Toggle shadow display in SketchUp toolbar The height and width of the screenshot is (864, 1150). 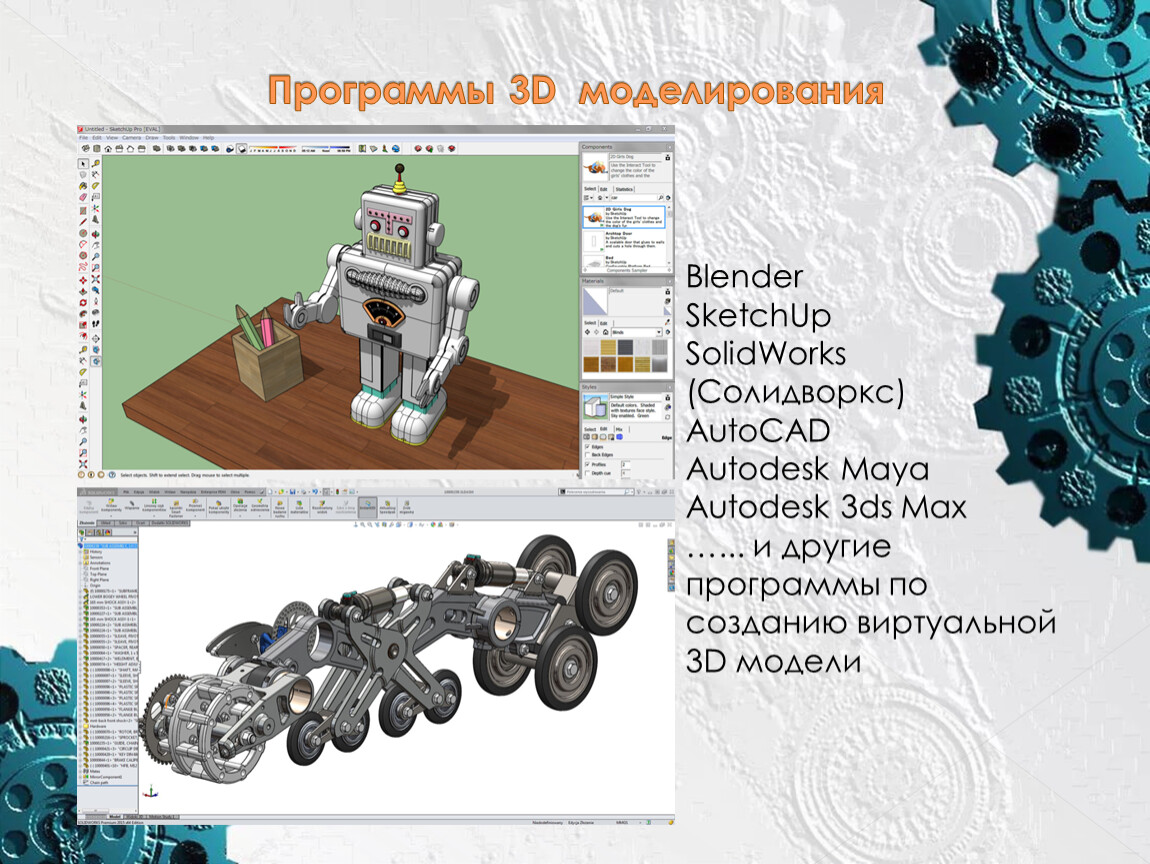[x=241, y=149]
